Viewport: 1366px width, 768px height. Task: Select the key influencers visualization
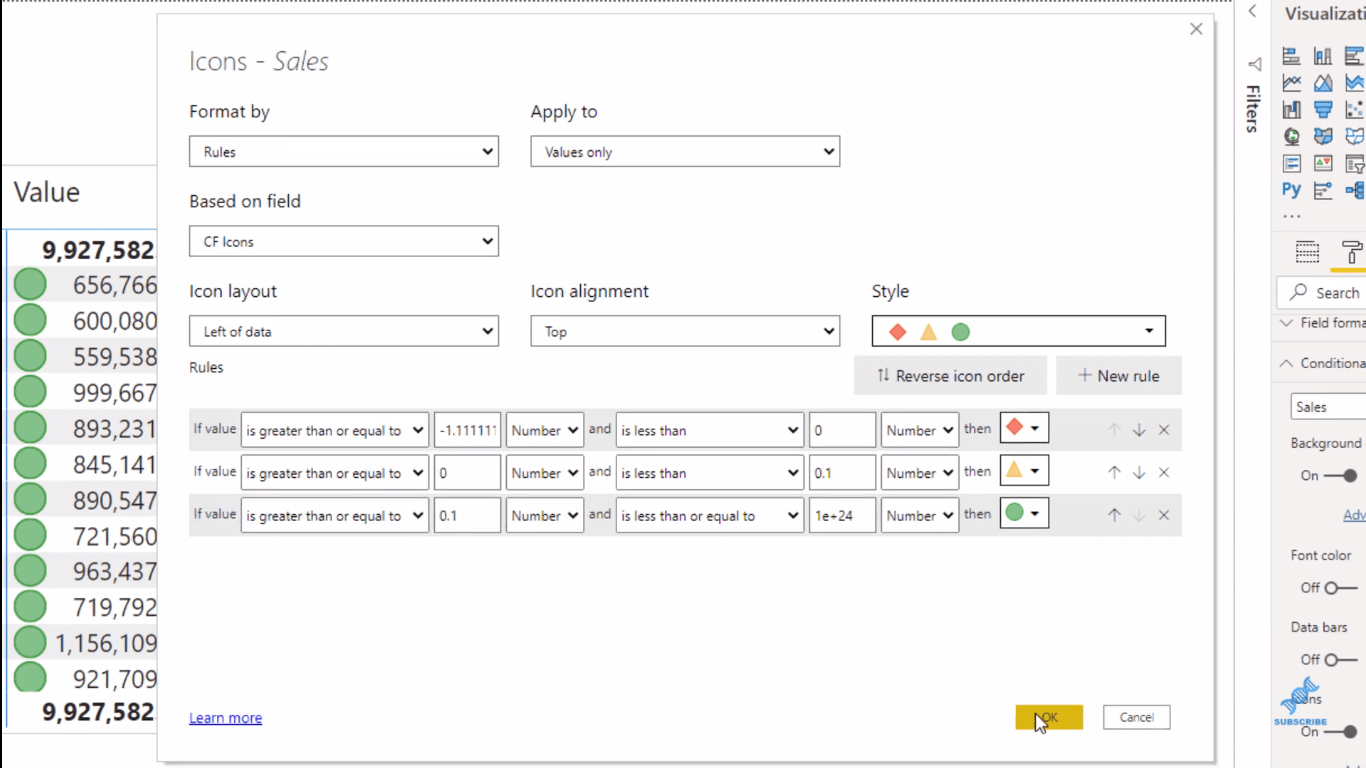[1323, 190]
